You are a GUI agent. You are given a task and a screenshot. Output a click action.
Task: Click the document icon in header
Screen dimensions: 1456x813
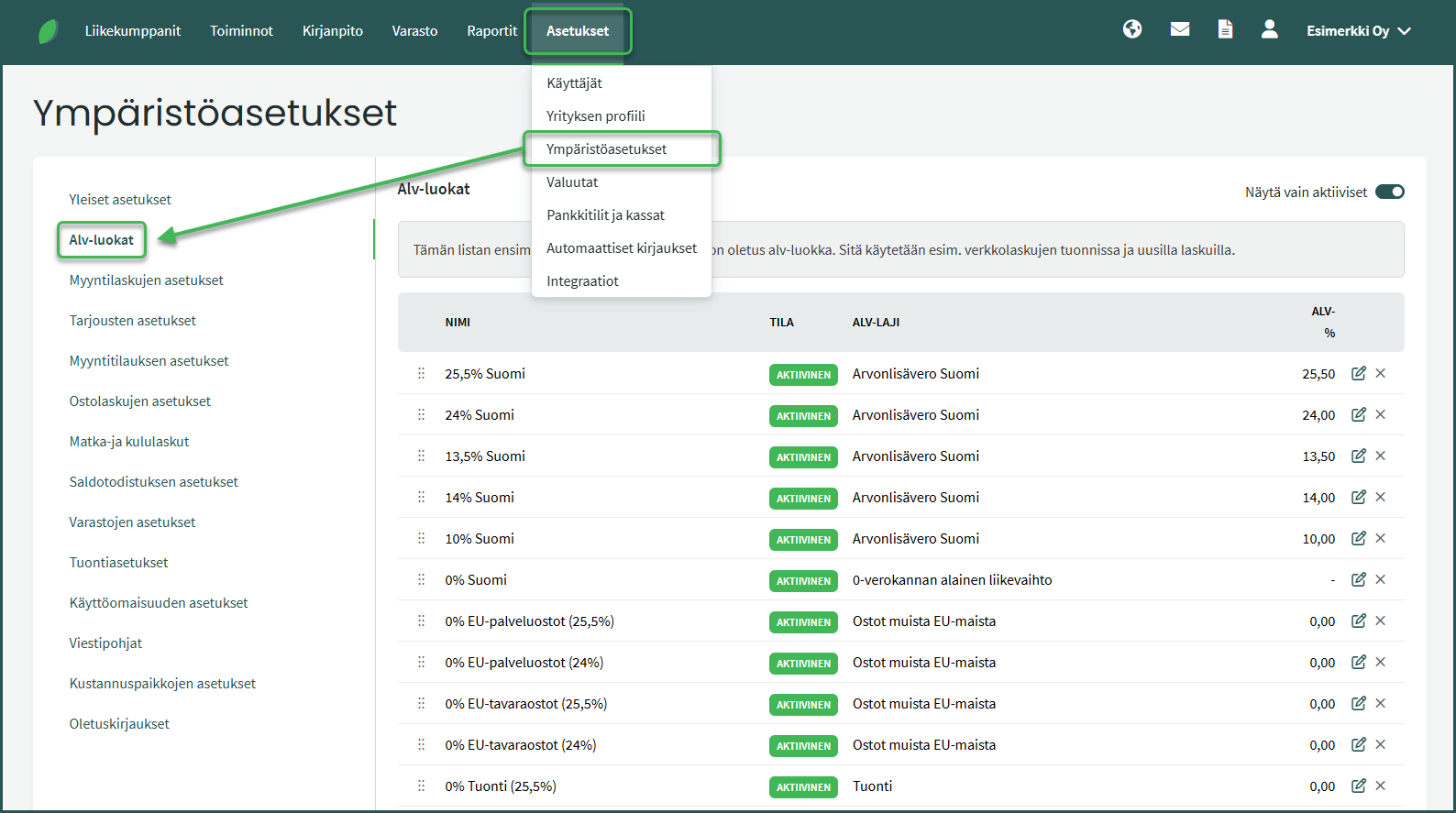click(x=1225, y=29)
